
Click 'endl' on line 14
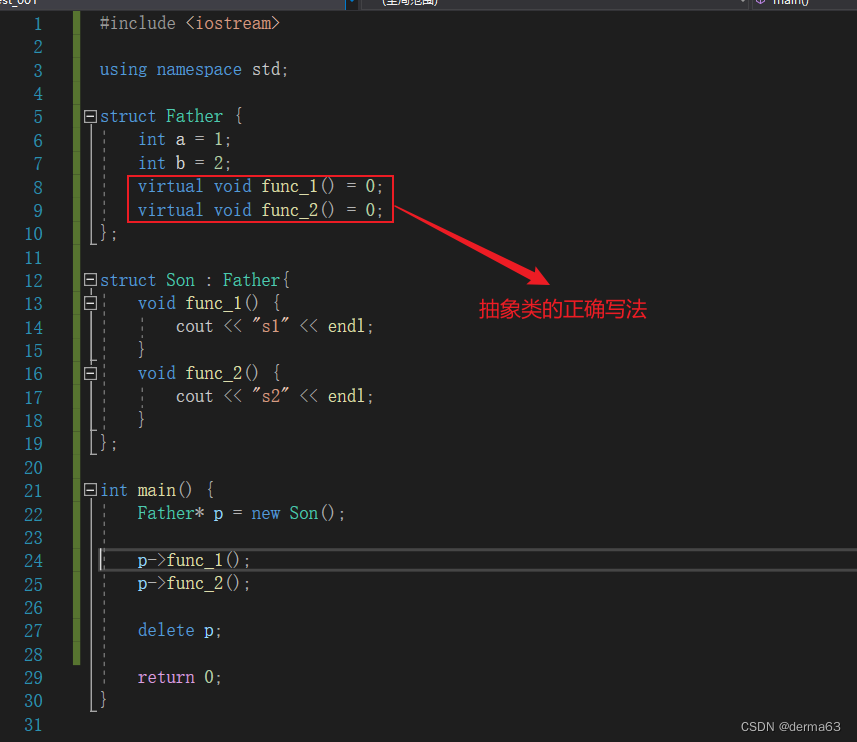click(346, 326)
